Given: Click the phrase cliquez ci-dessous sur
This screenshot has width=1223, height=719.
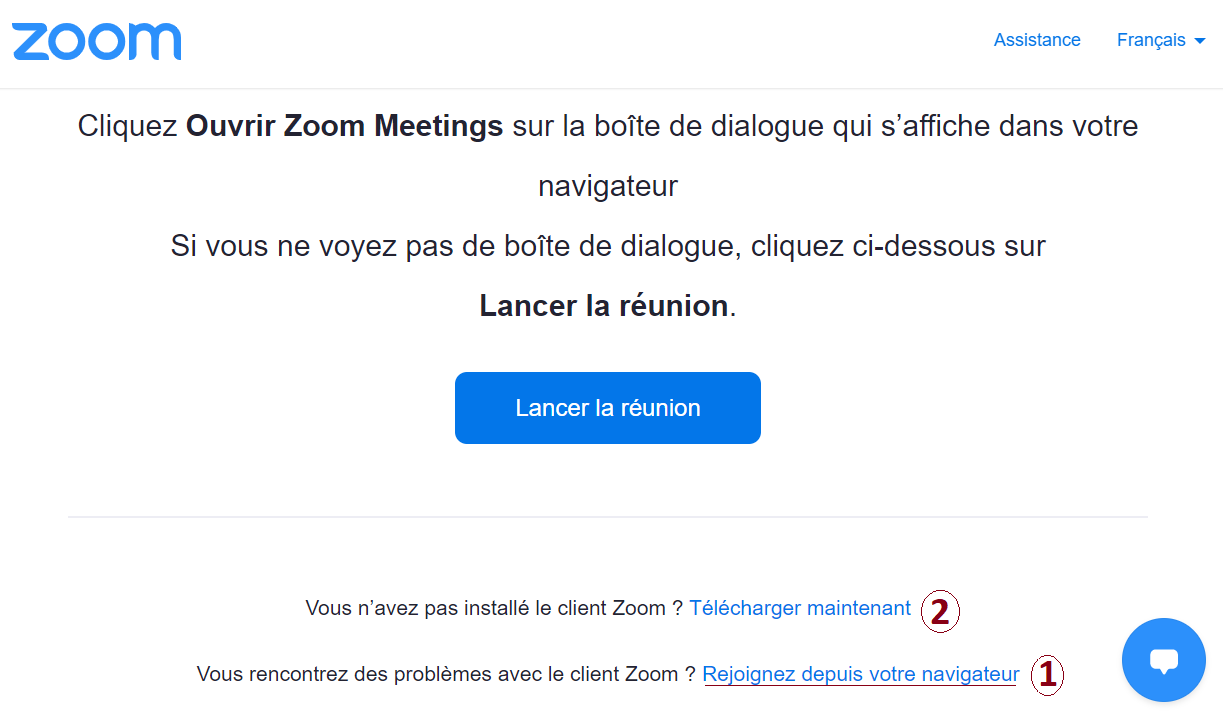Looking at the screenshot, I should coord(898,246).
